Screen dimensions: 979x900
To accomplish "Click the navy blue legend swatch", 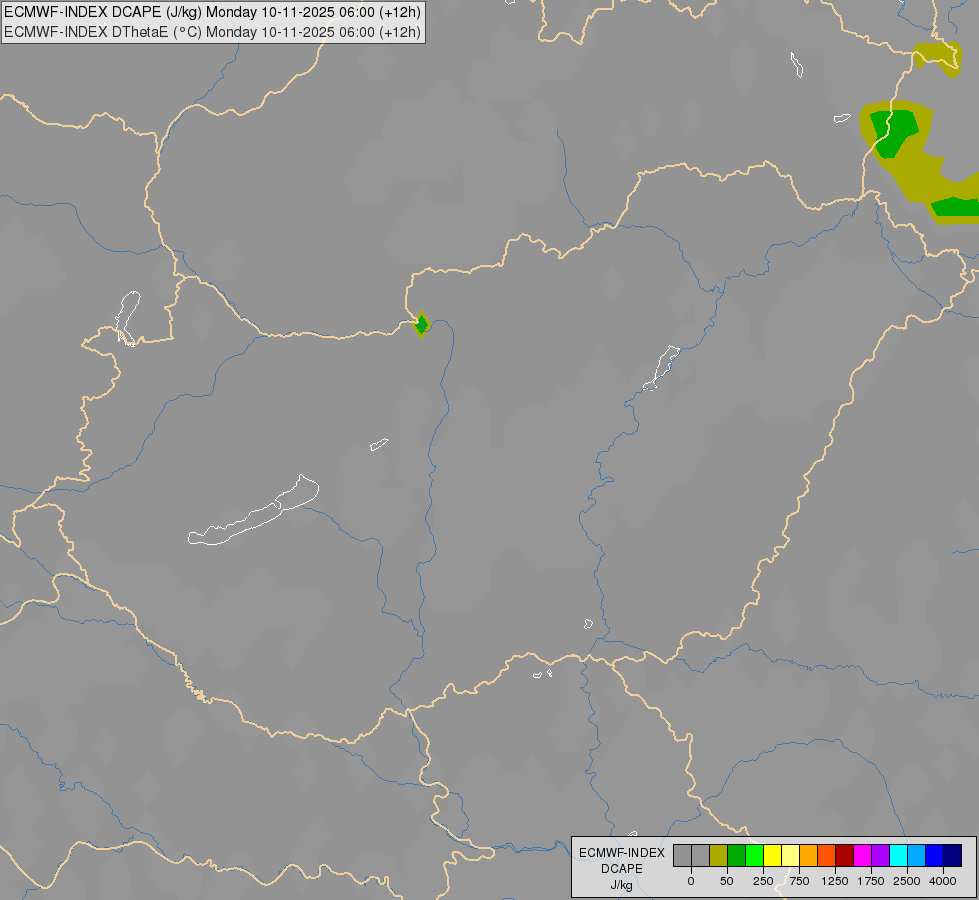I will pos(953,855).
